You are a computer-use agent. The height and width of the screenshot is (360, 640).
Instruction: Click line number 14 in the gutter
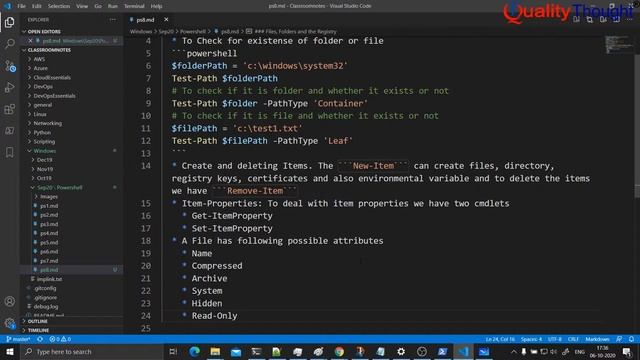point(146,166)
